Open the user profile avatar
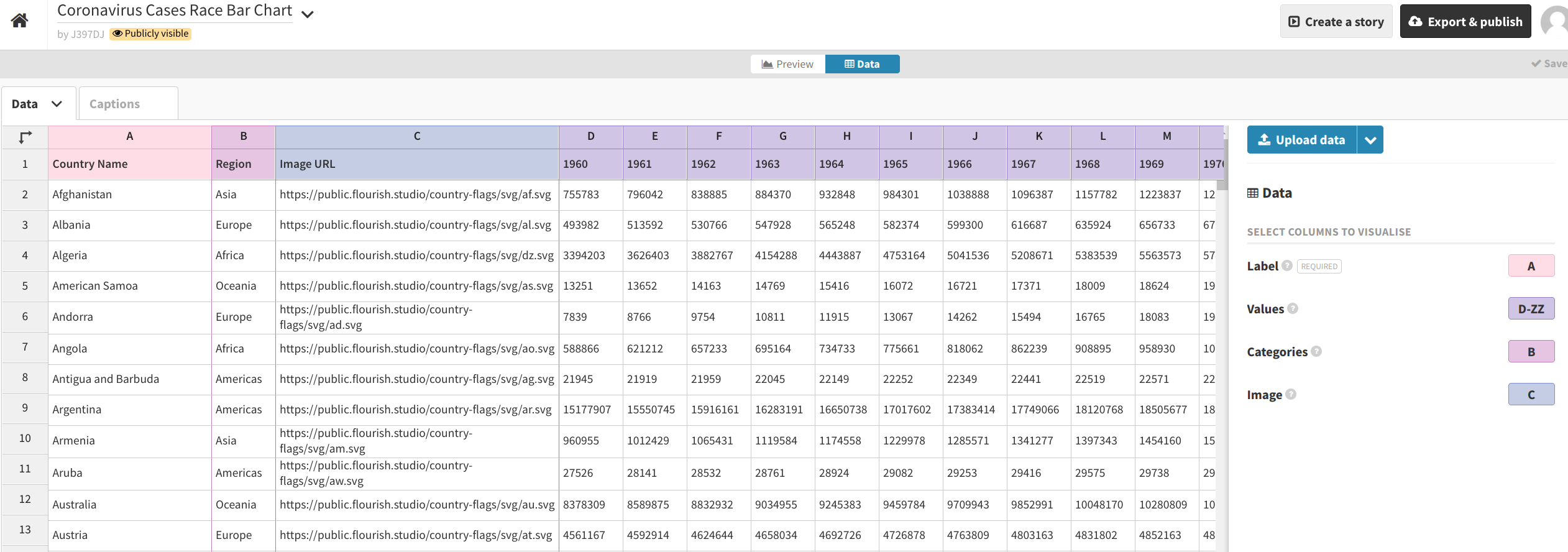This screenshot has height=552, width=1568. pos(1555,22)
